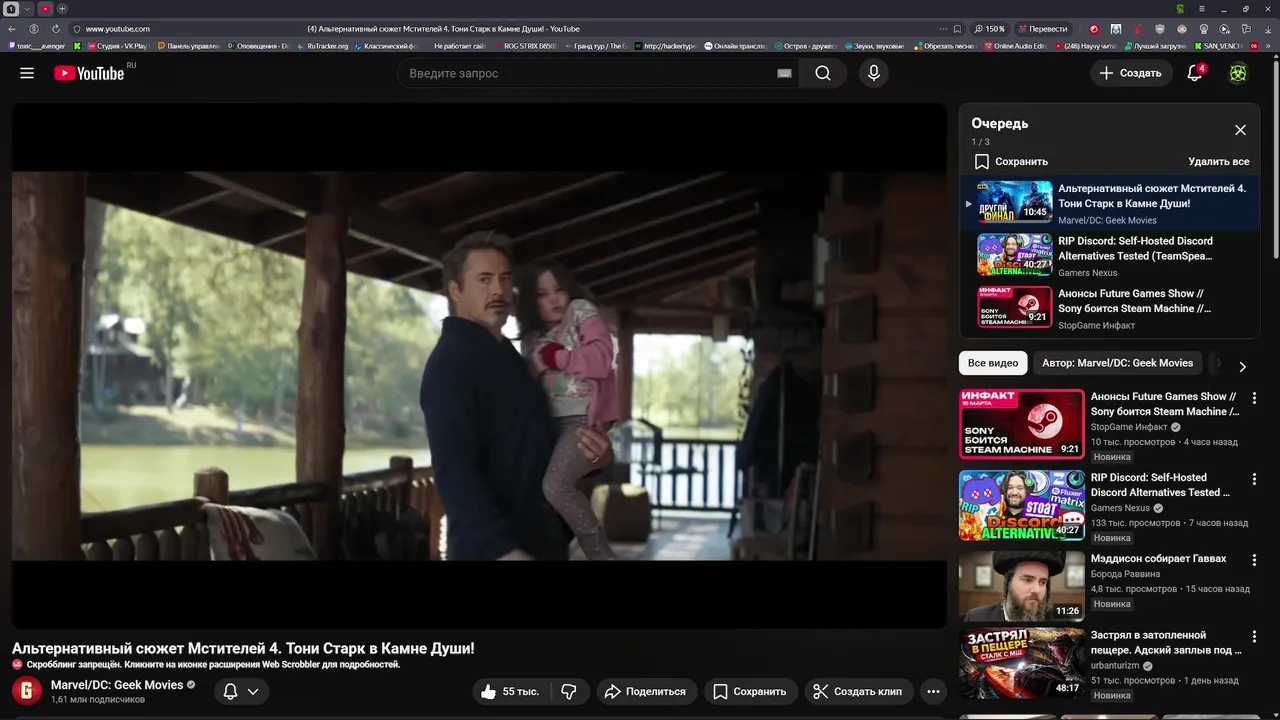The height and width of the screenshot is (720, 1280).
Task: Play queue item RIP Discord: Self-Hosted Discord
Action: click(1110, 255)
